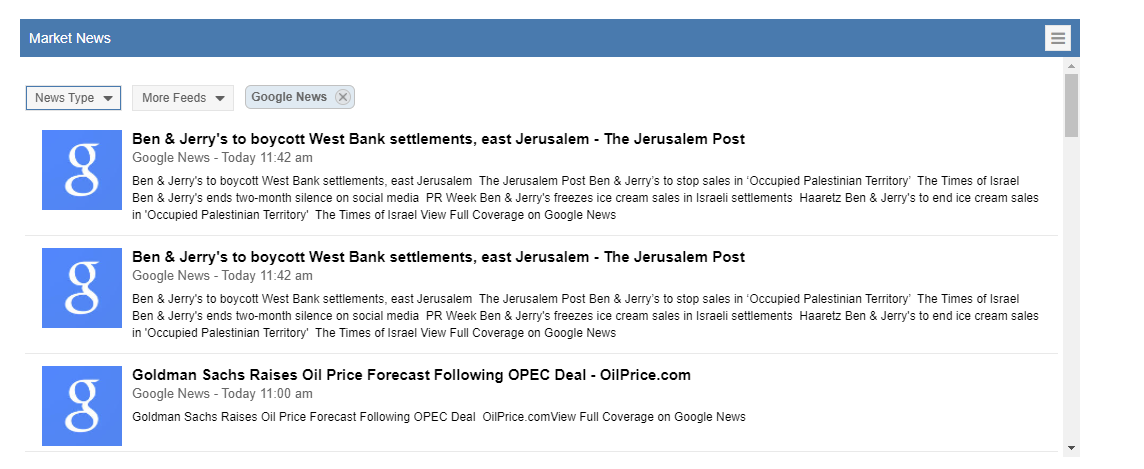The image size is (1144, 469).
Task: Open second Ben & Jerry's boycott headline
Action: click(438, 257)
